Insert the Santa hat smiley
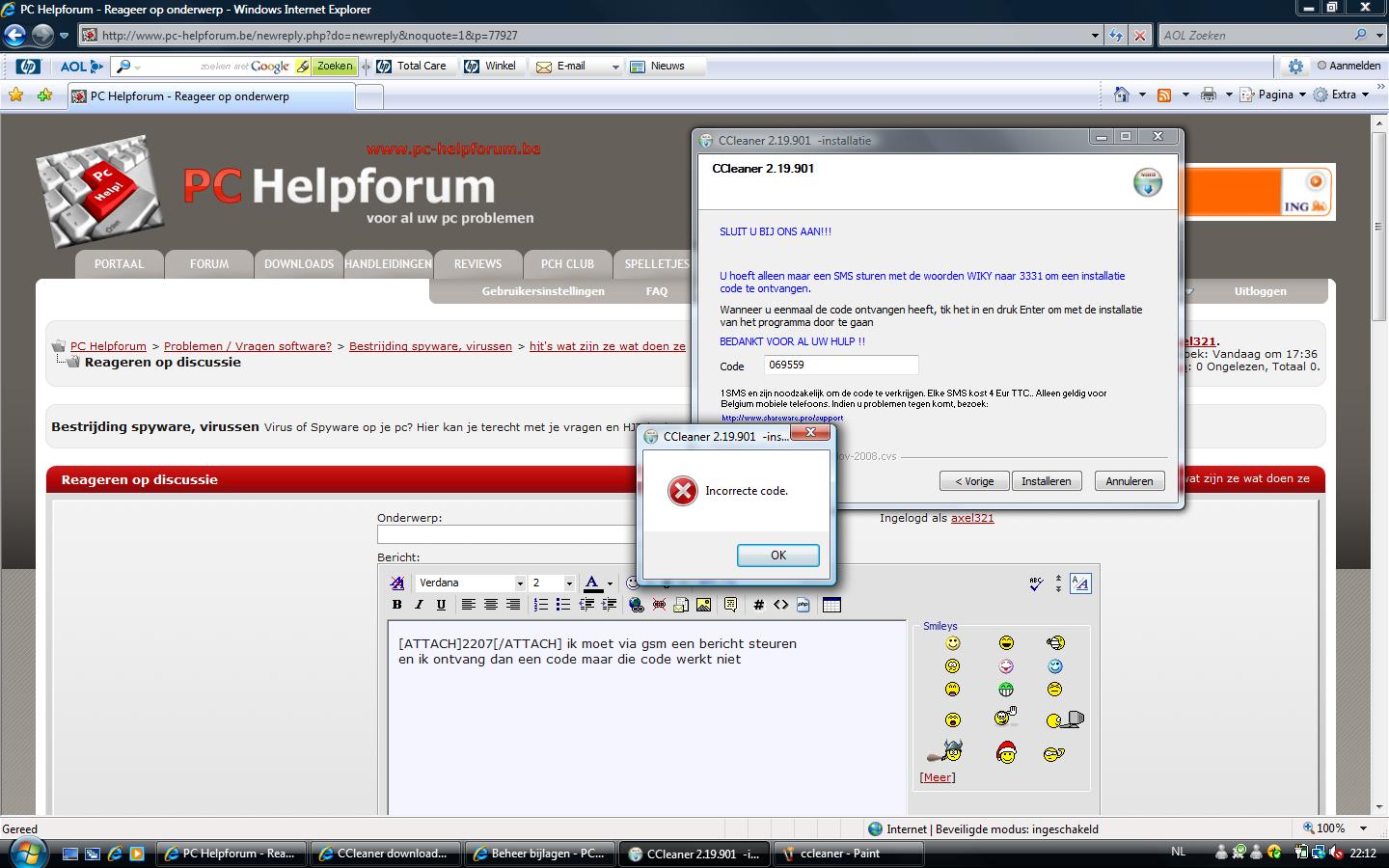 1006,752
